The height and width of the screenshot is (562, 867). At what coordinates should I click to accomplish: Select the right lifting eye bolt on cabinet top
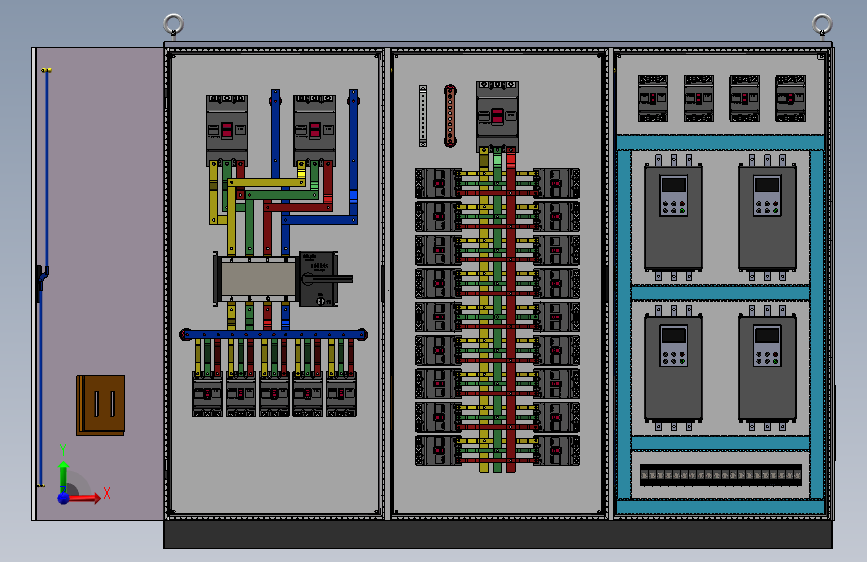coord(822,26)
